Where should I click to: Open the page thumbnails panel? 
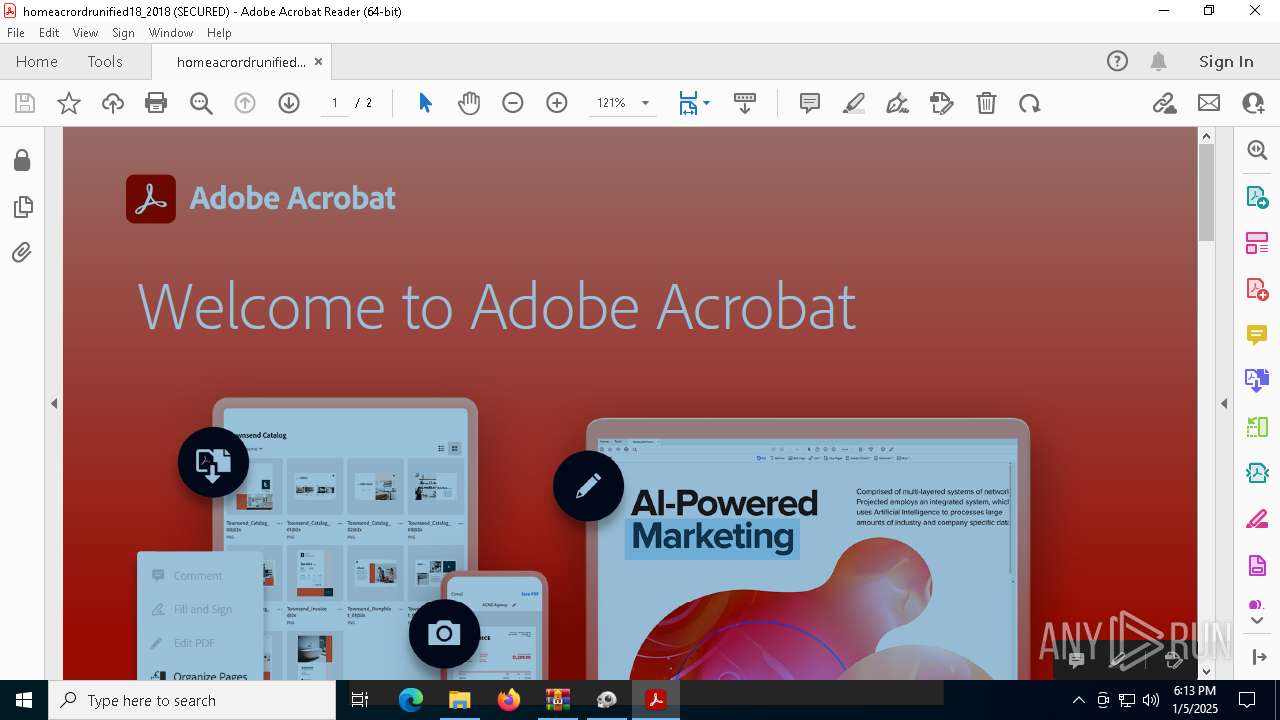coord(22,207)
